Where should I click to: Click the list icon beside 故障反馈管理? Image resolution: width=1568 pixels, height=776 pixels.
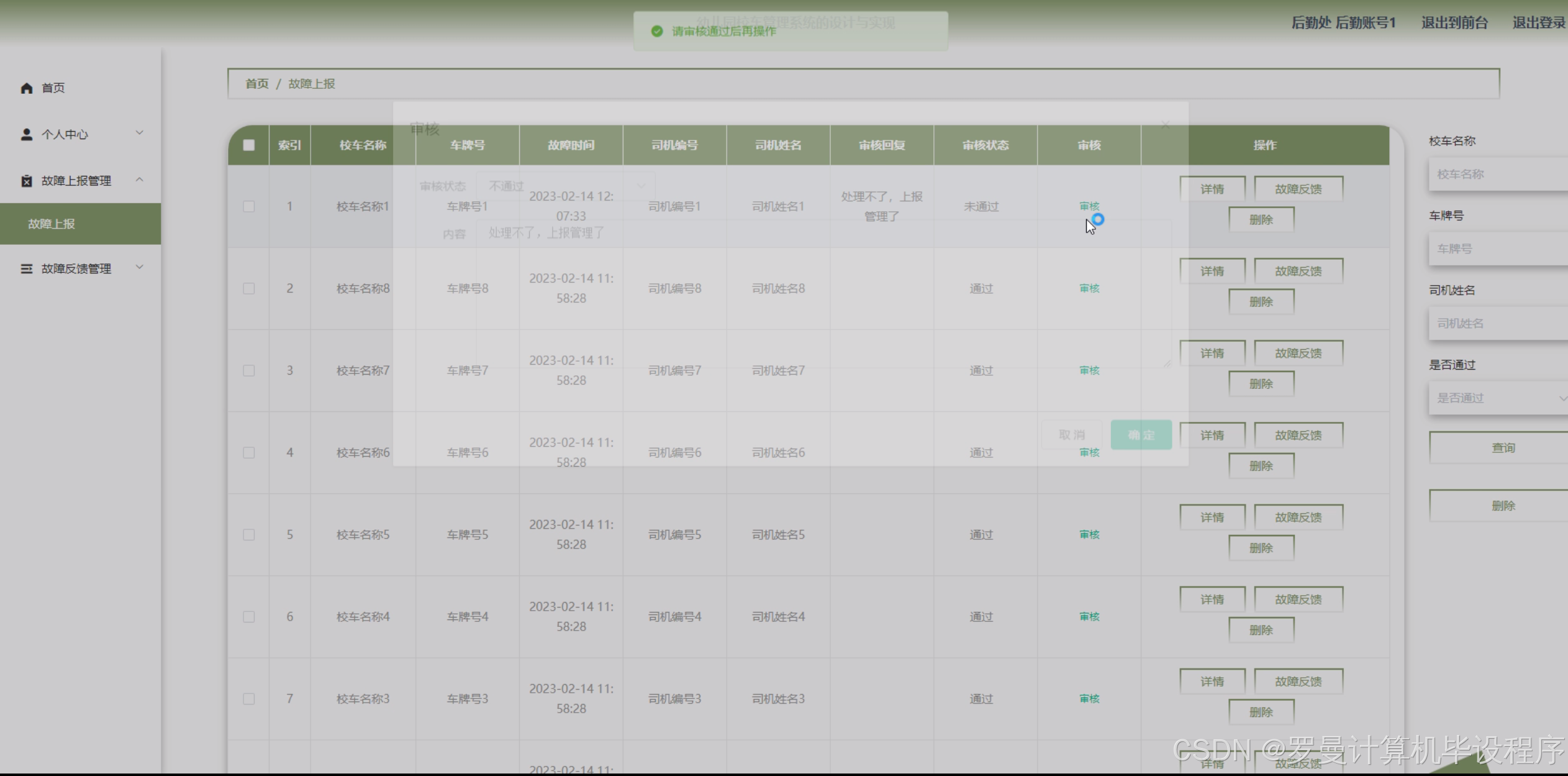[x=26, y=268]
